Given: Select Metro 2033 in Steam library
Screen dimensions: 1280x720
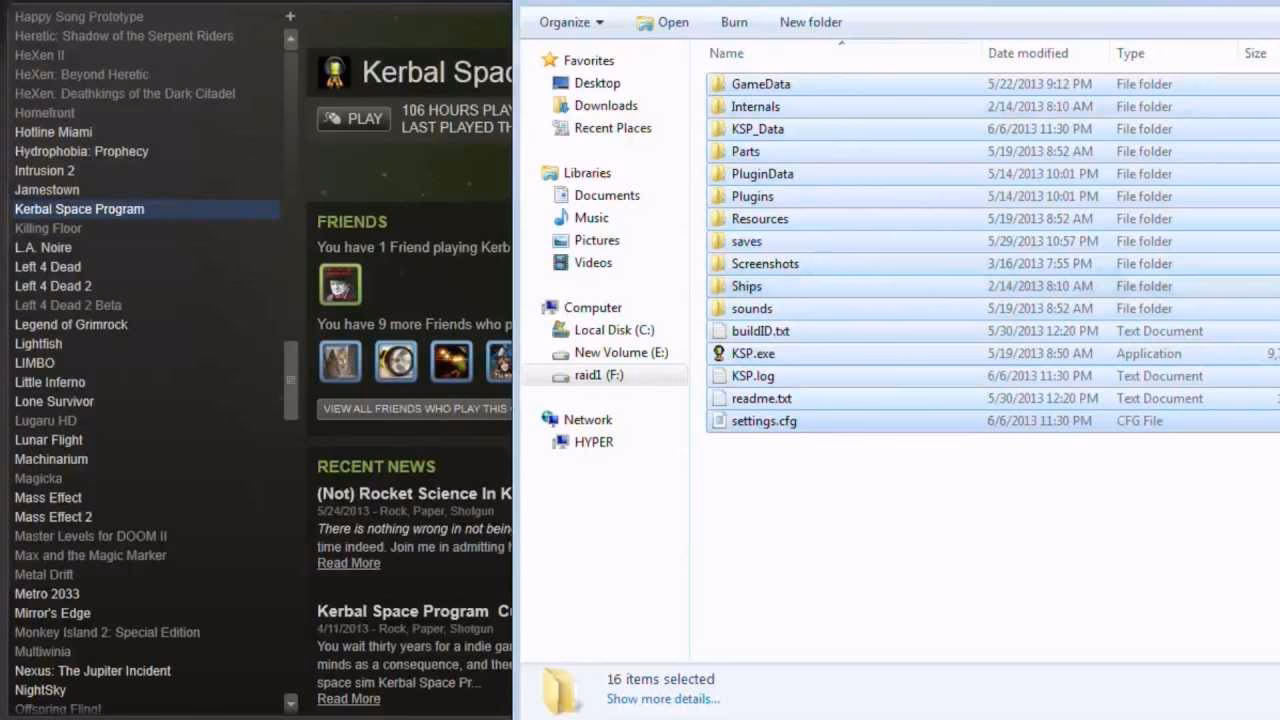Looking at the screenshot, I should (x=46, y=594).
